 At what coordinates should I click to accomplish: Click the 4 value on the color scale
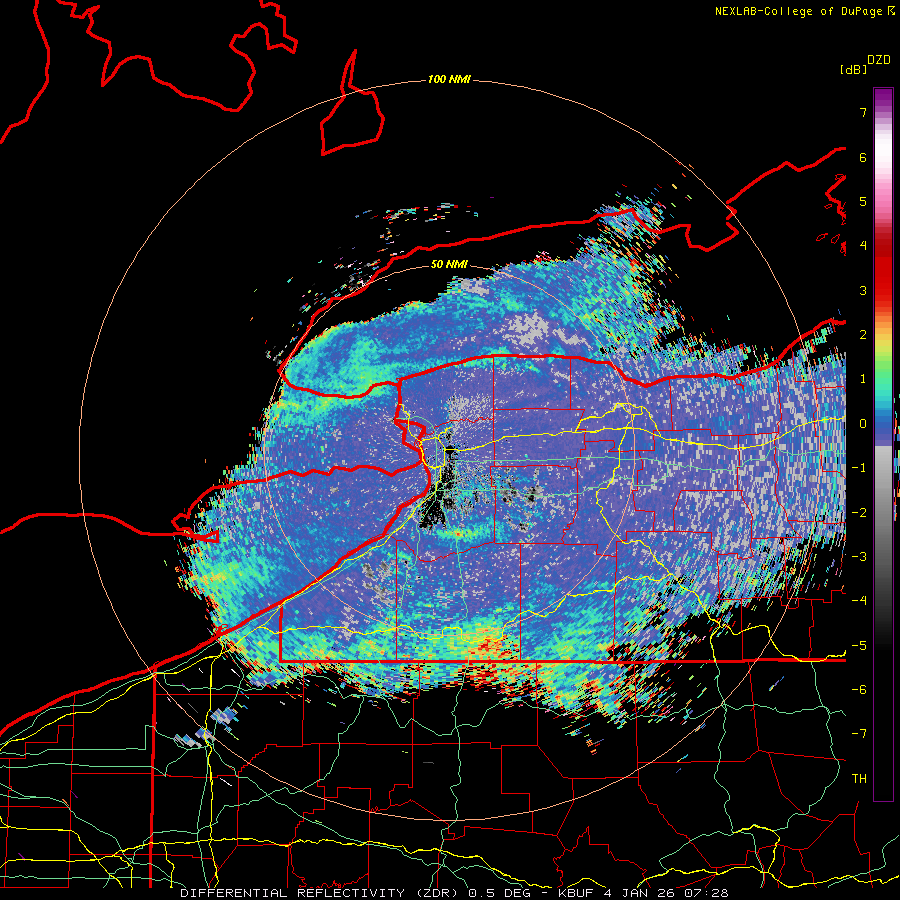pos(863,246)
